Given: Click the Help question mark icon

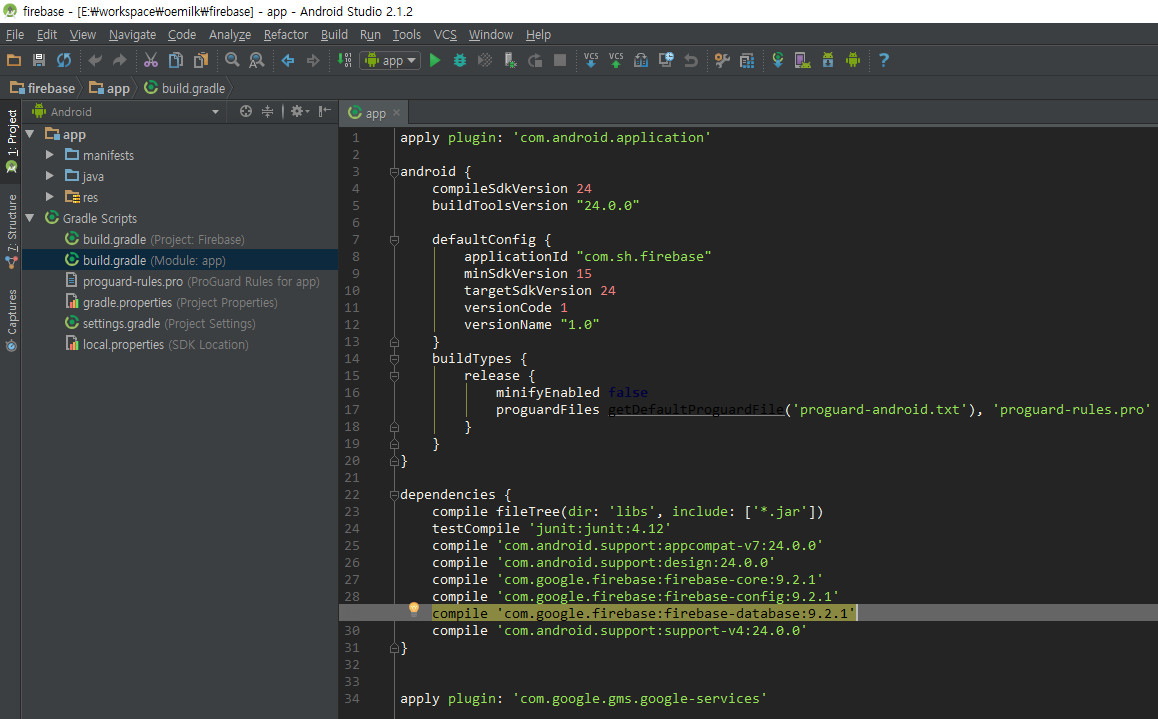Looking at the screenshot, I should 883,61.
